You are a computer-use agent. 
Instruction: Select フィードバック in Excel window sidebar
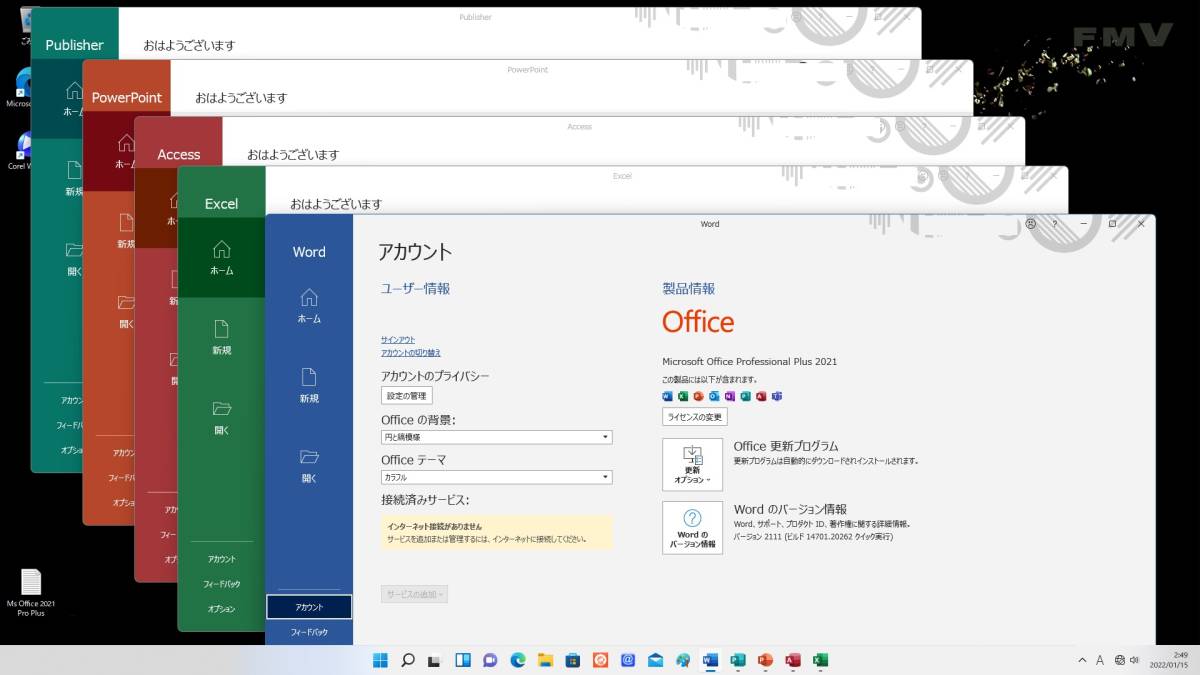point(222,584)
